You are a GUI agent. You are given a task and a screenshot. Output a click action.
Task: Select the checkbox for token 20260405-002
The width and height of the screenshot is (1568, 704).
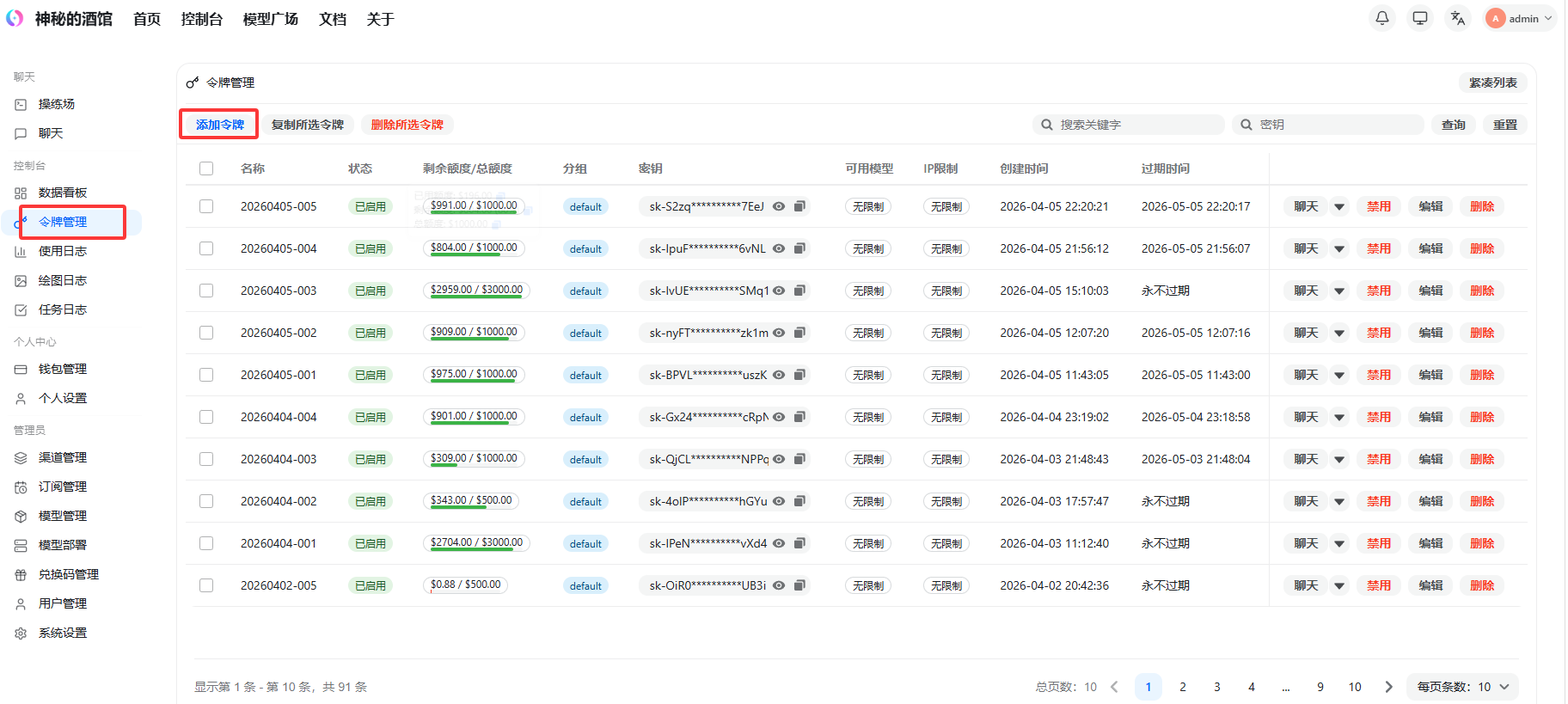[206, 333]
